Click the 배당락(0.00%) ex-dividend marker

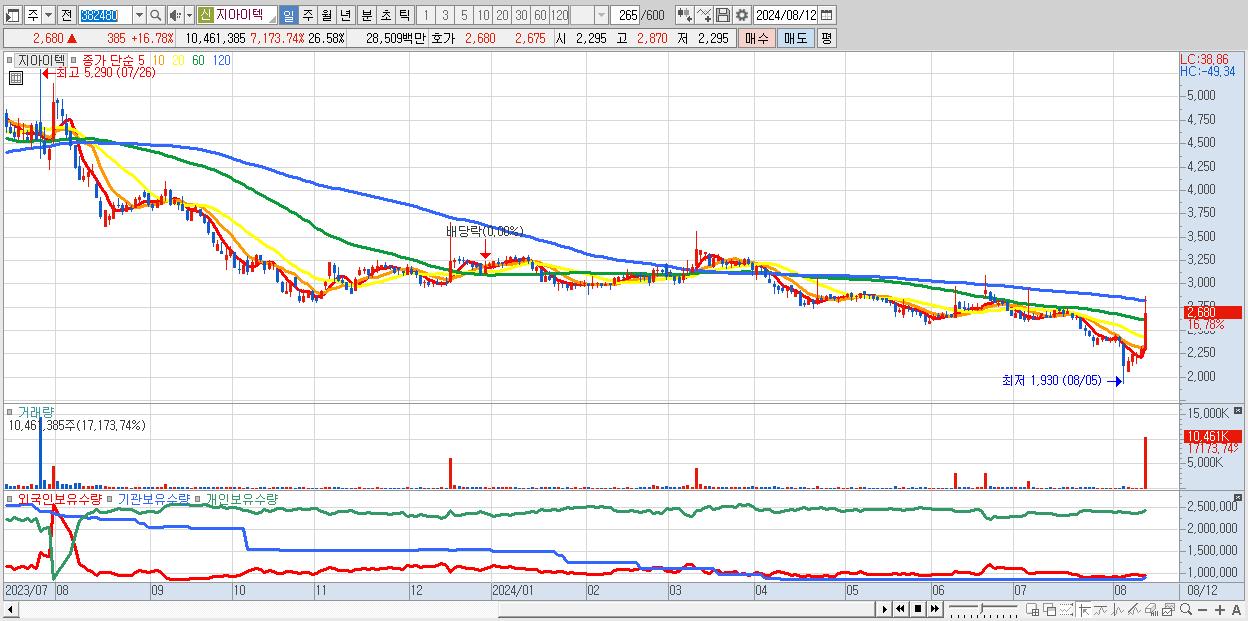click(484, 231)
